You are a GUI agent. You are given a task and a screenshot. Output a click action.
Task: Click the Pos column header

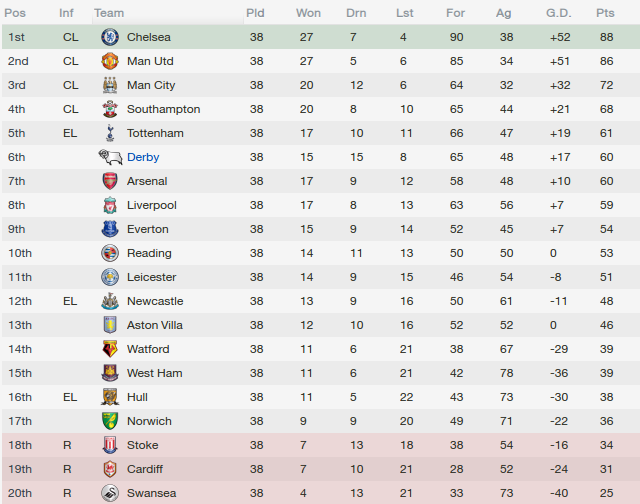point(15,13)
